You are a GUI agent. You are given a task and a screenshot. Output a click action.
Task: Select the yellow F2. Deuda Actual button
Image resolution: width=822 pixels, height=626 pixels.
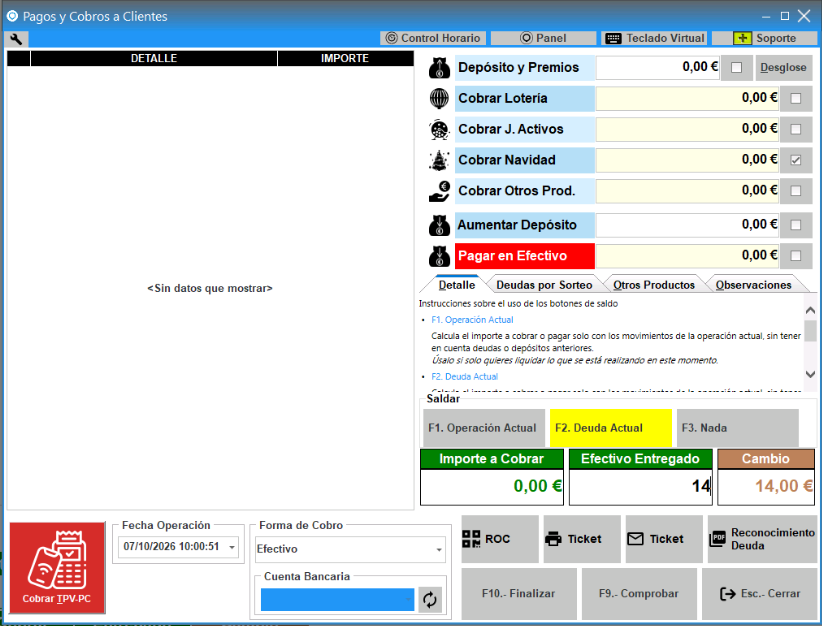610,428
